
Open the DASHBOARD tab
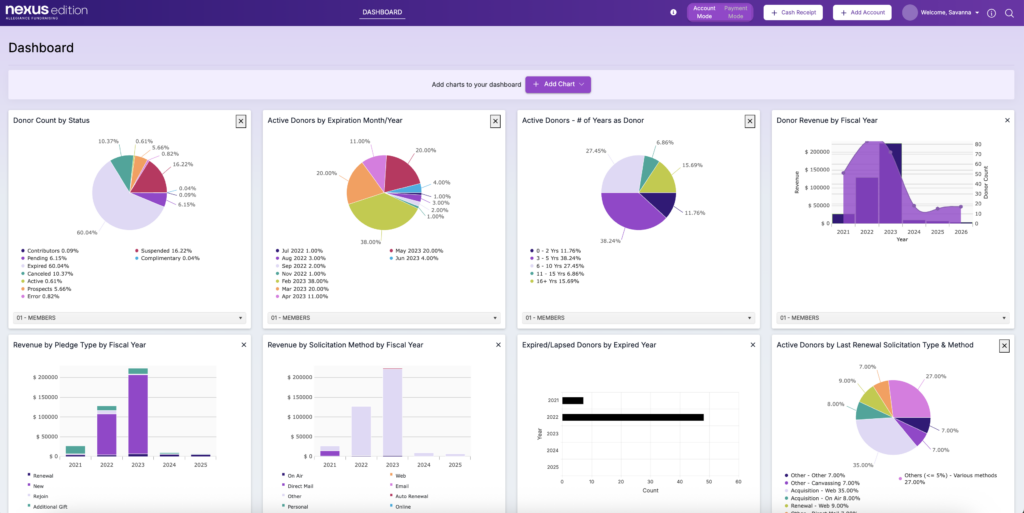[x=382, y=12]
